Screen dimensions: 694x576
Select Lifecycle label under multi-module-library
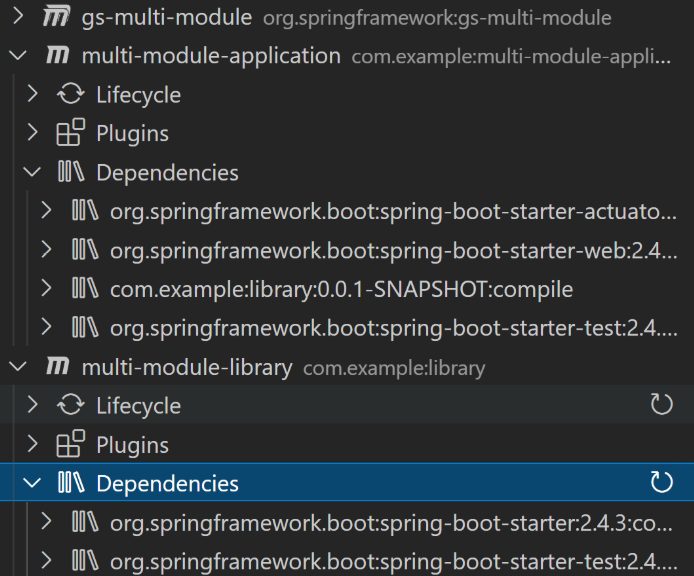tap(139, 406)
